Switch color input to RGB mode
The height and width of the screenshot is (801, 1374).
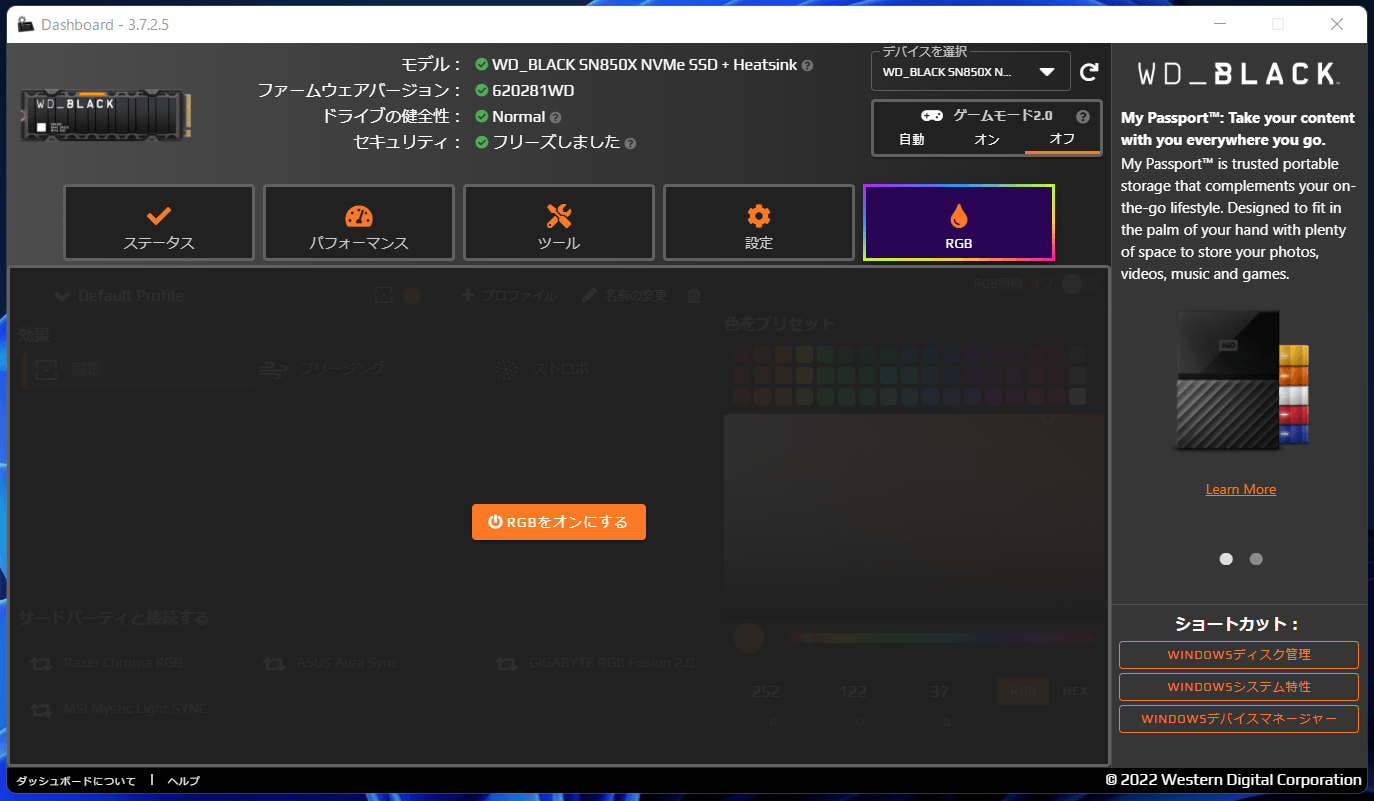[1023, 691]
